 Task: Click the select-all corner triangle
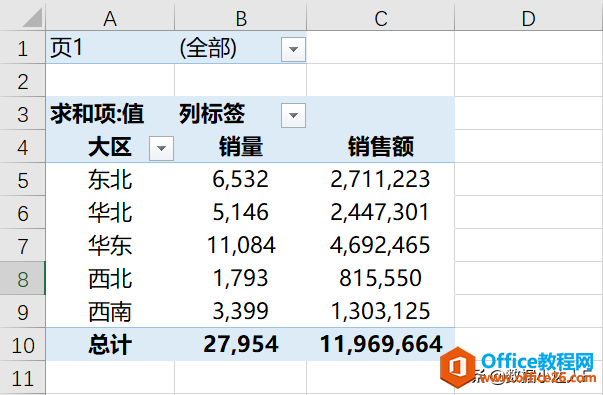coord(32,18)
